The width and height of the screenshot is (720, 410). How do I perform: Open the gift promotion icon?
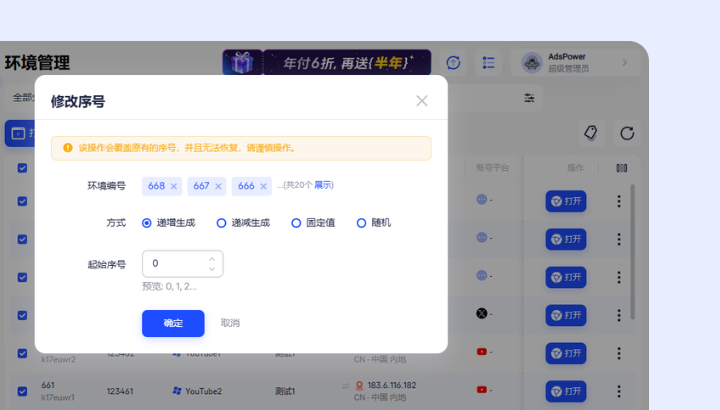click(242, 62)
